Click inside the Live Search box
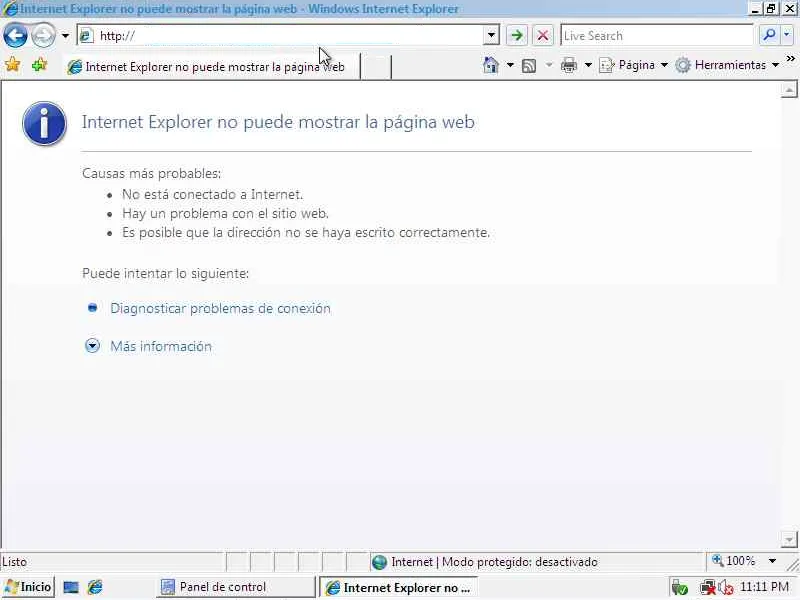This screenshot has height=600, width=800. pos(657,36)
